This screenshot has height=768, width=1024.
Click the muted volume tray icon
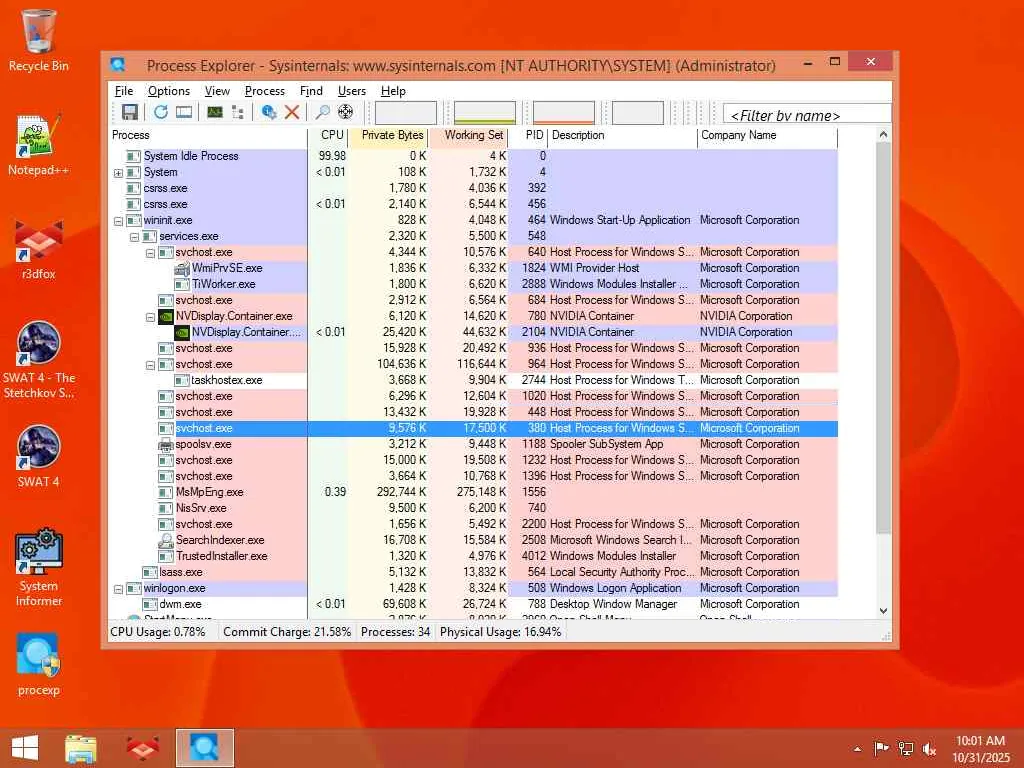(929, 749)
